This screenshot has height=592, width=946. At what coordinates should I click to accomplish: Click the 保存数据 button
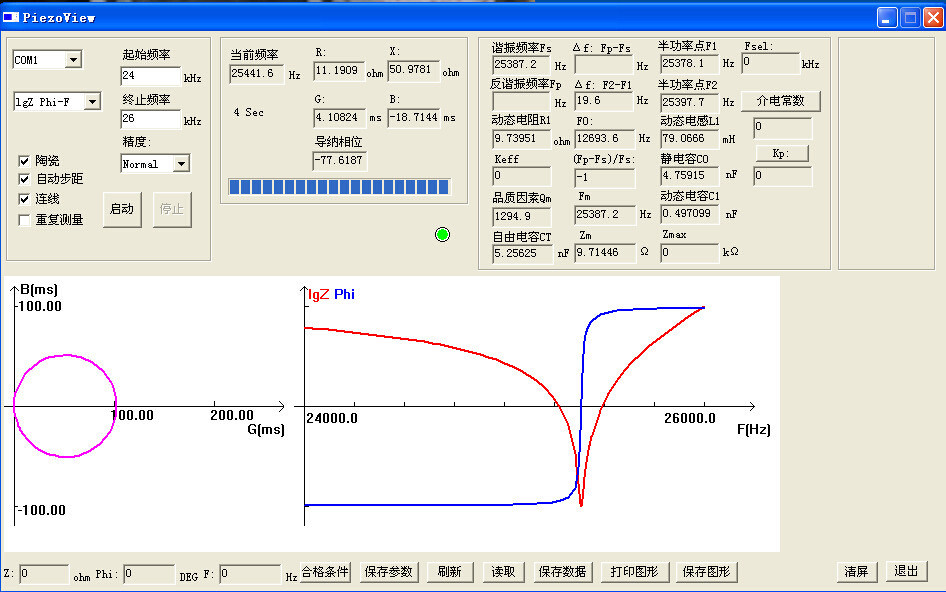point(562,572)
